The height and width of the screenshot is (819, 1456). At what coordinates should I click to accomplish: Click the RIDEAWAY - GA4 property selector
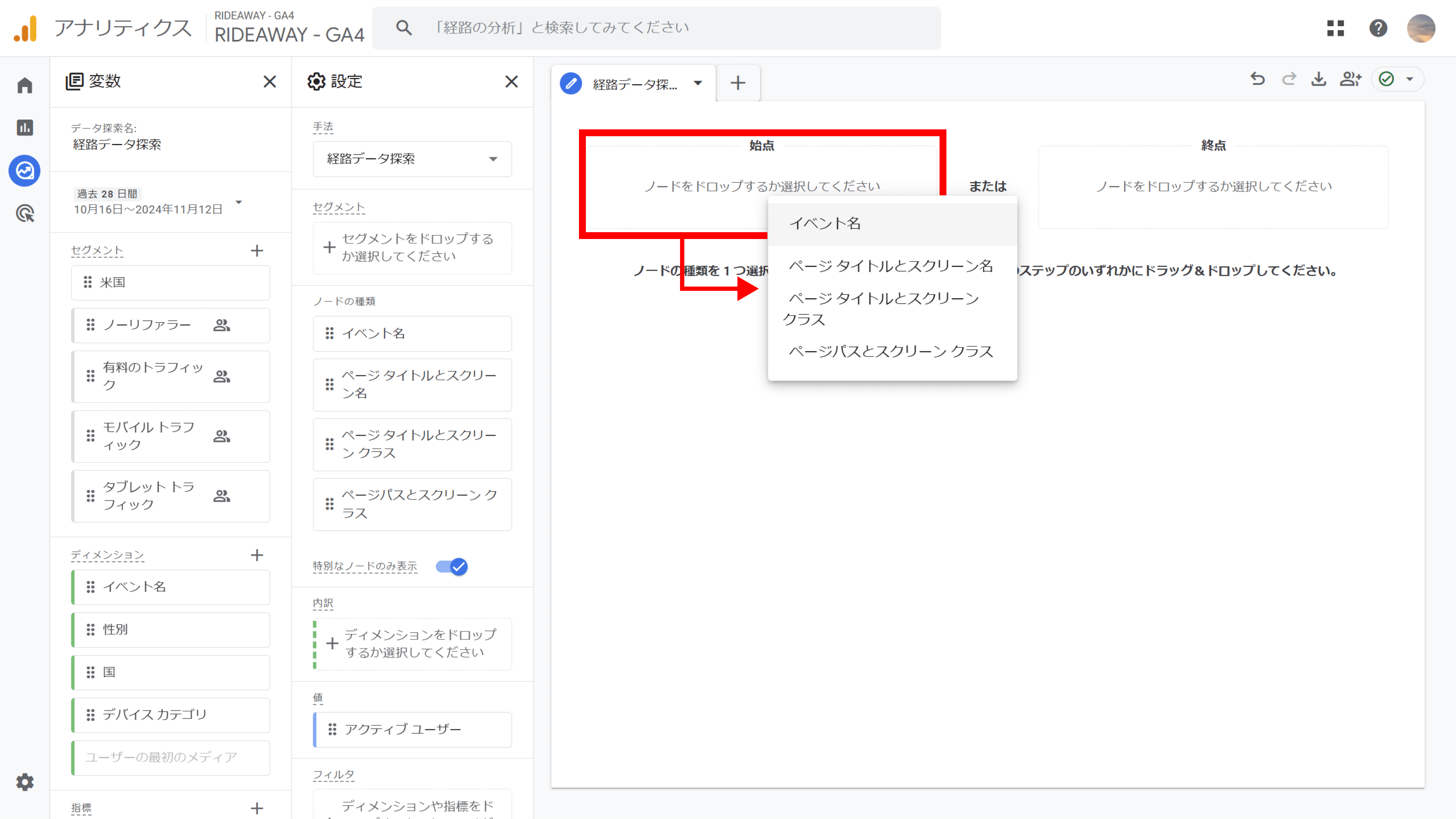point(289,28)
